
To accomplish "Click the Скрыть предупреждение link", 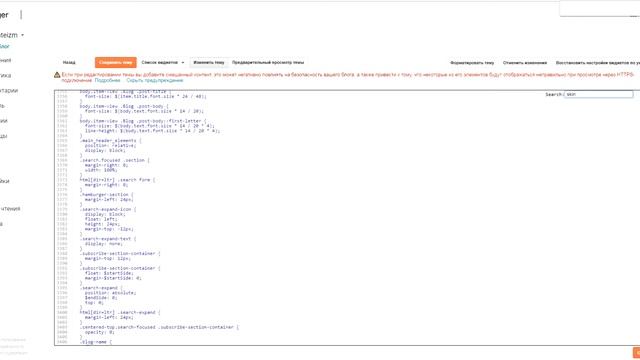I will pyautogui.click(x=155, y=80).
